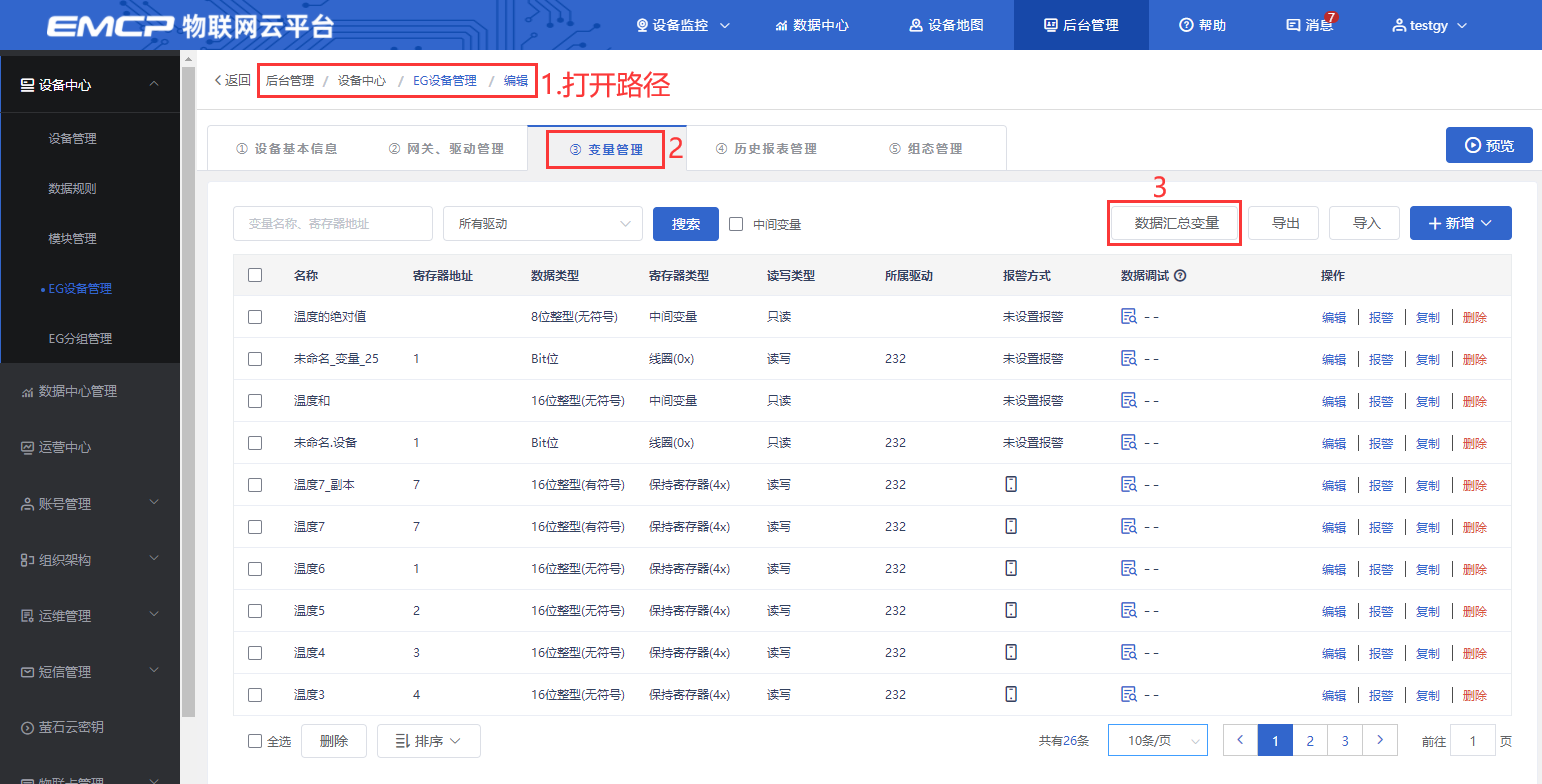Click phone alarm icon in 温度4 row
The width and height of the screenshot is (1542, 784).
click(1011, 652)
